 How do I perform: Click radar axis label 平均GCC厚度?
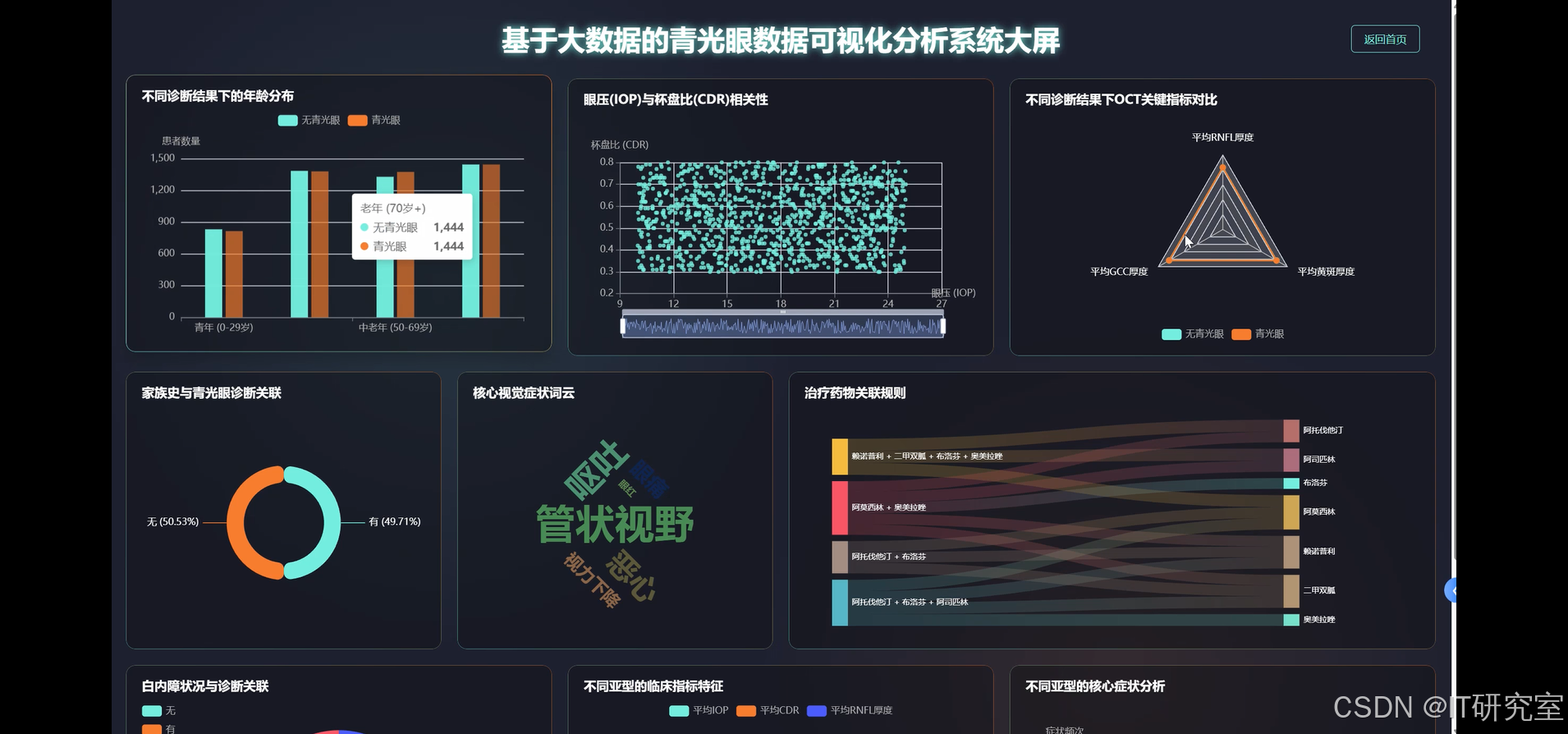(1119, 272)
